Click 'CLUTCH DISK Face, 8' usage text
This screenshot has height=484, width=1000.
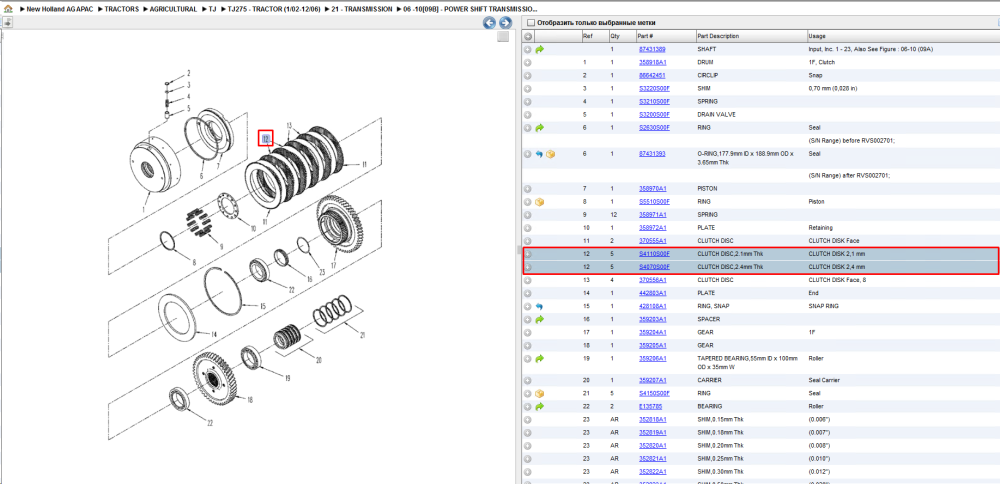(x=839, y=280)
